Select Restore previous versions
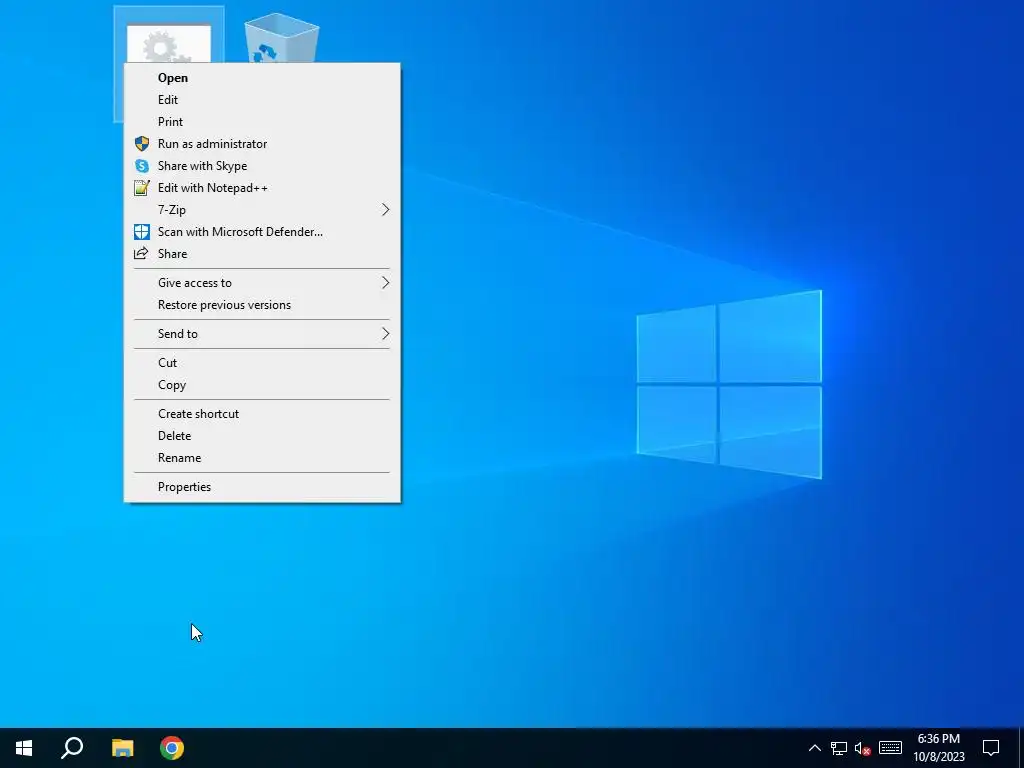1024x768 pixels. [262, 305]
